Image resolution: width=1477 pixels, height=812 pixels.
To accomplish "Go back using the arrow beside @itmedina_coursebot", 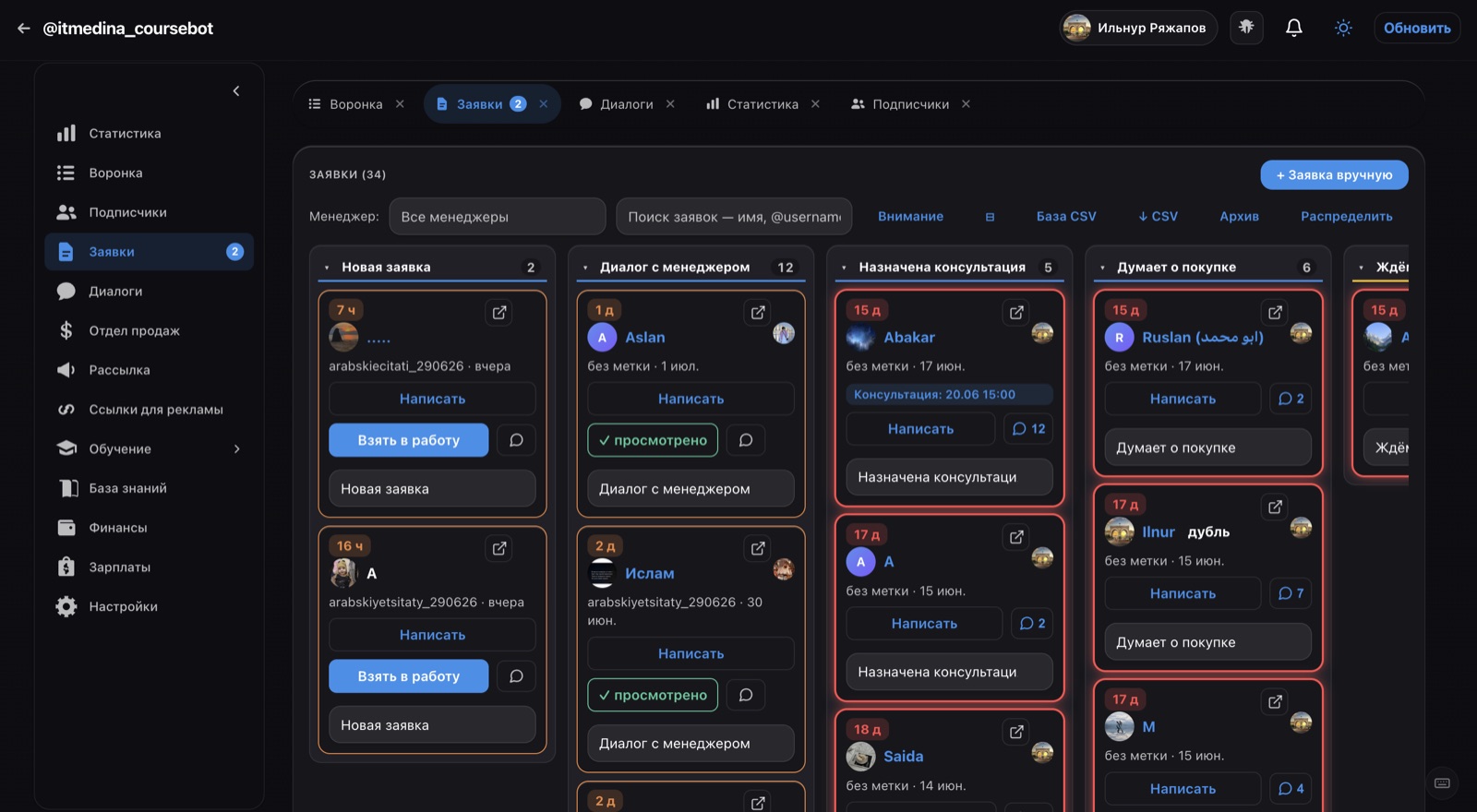I will tap(23, 29).
